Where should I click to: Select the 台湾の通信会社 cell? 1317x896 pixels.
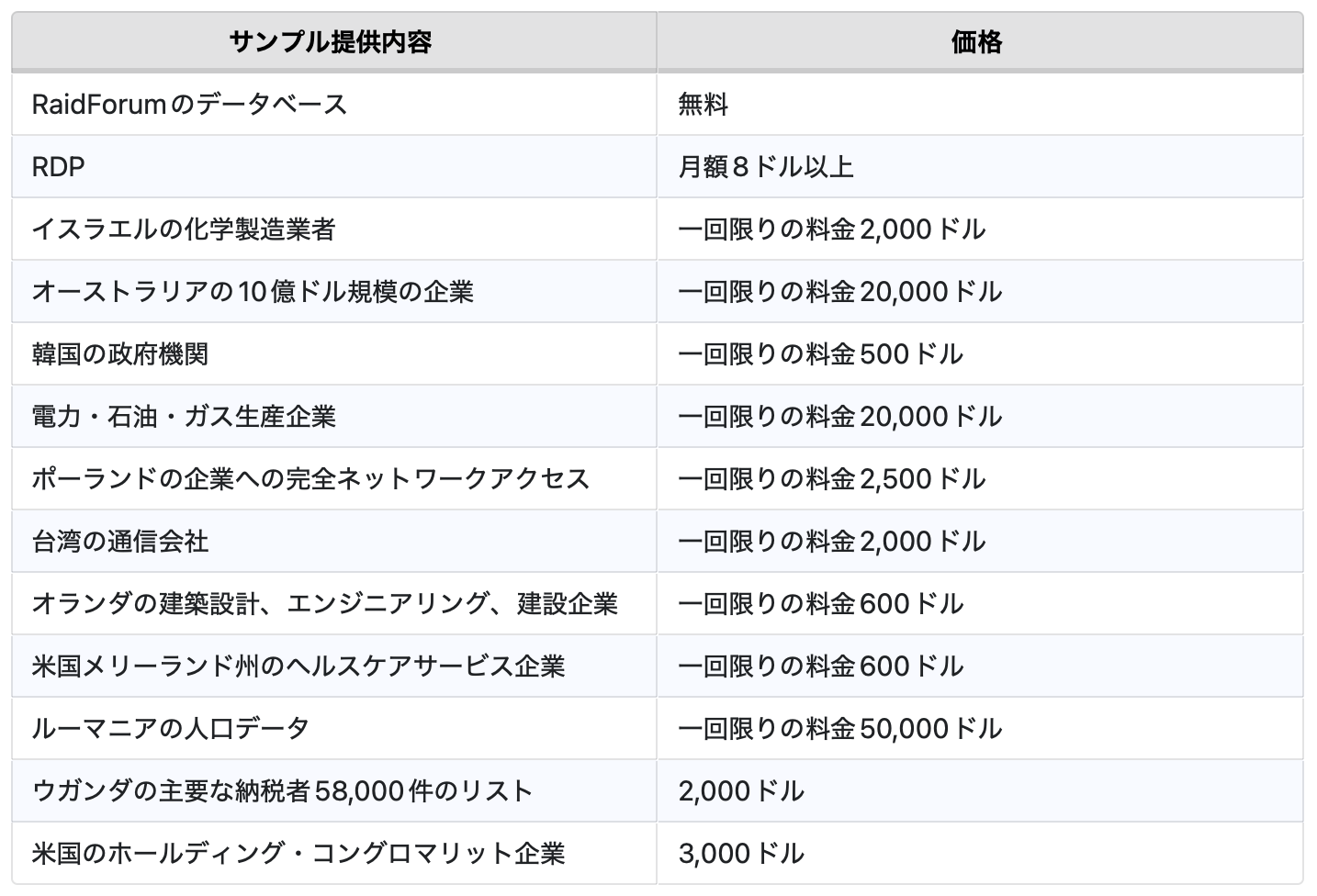120,542
